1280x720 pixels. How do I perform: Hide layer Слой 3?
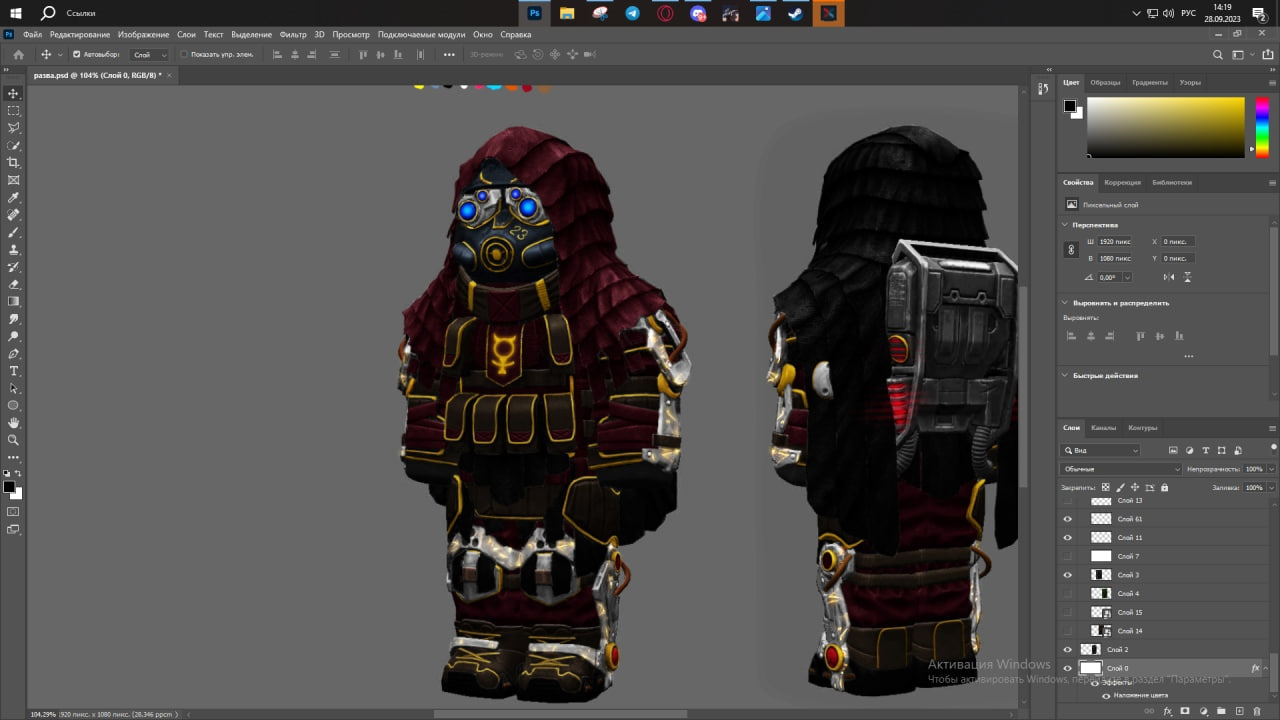pos(1067,575)
